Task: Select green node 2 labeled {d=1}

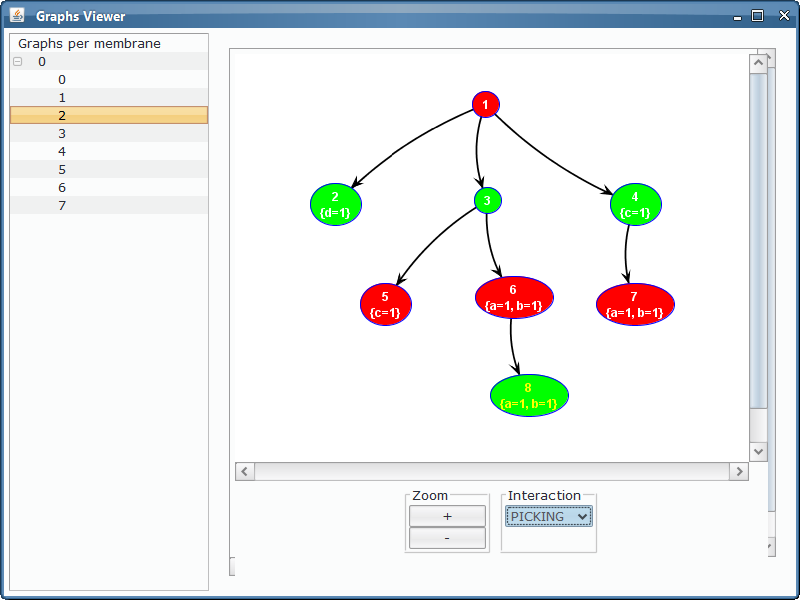Action: point(335,204)
